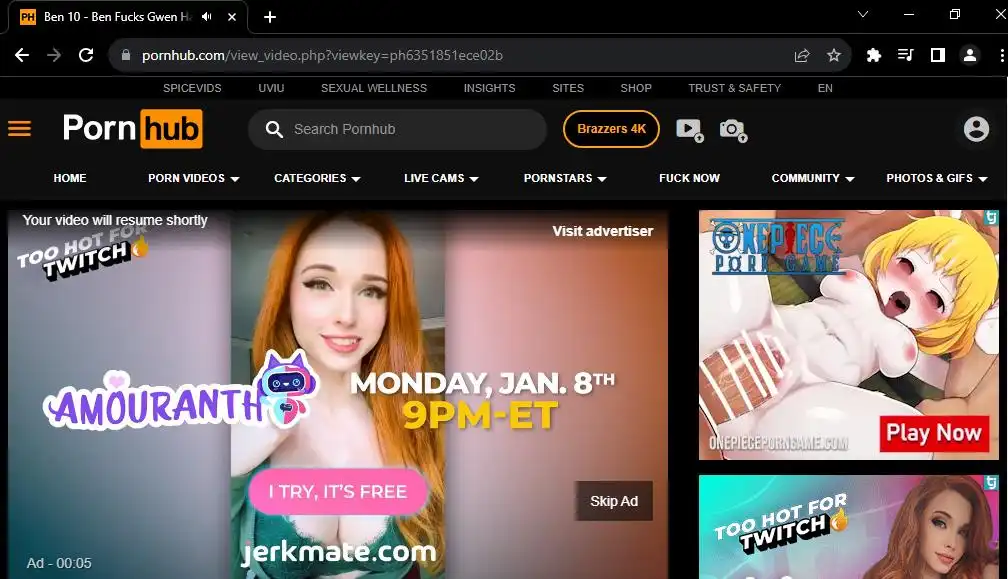This screenshot has width=1008, height=579.
Task: Expand the VIDEOS nav dropdown
Action: pyautogui.click(x=194, y=178)
